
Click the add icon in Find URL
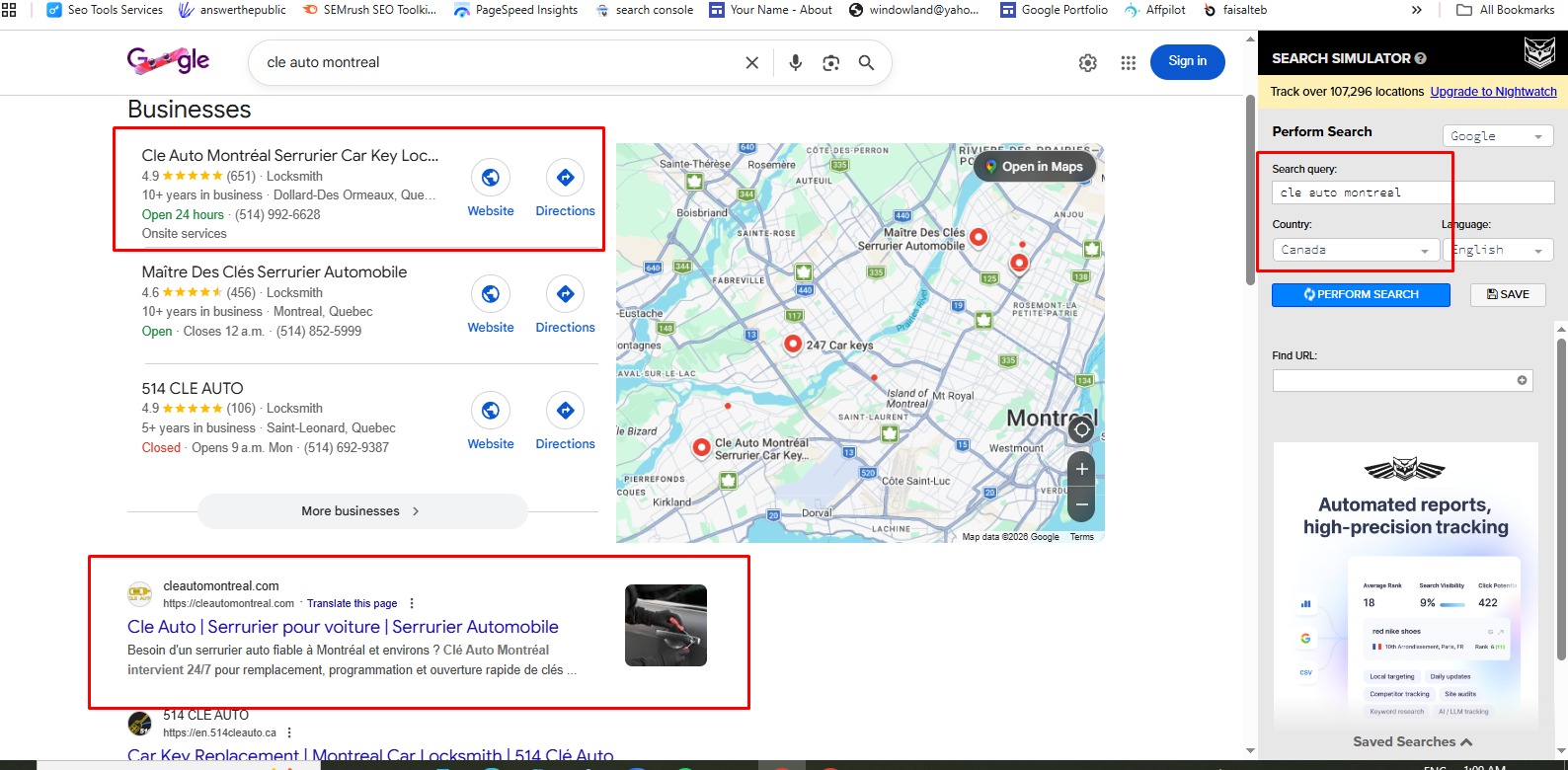pos(1522,380)
